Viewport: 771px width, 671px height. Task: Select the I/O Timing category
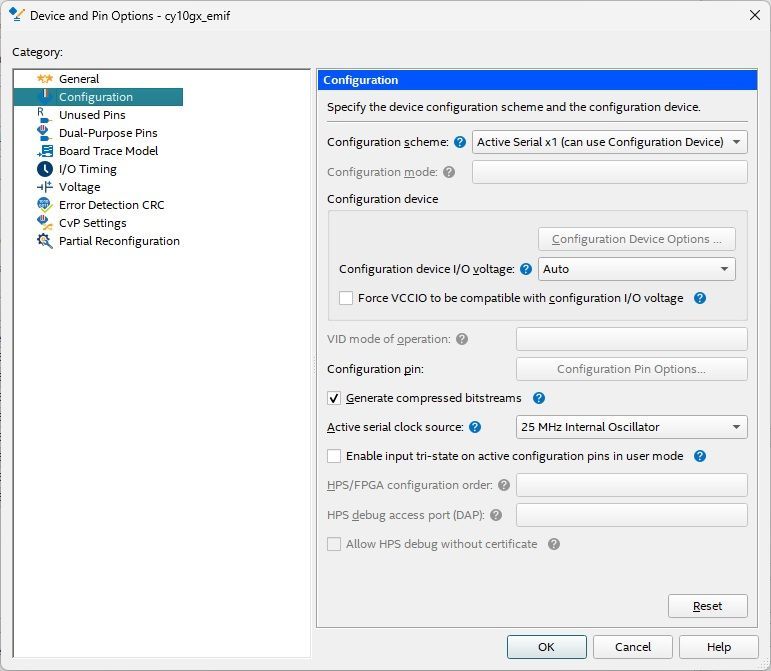pyautogui.click(x=88, y=169)
